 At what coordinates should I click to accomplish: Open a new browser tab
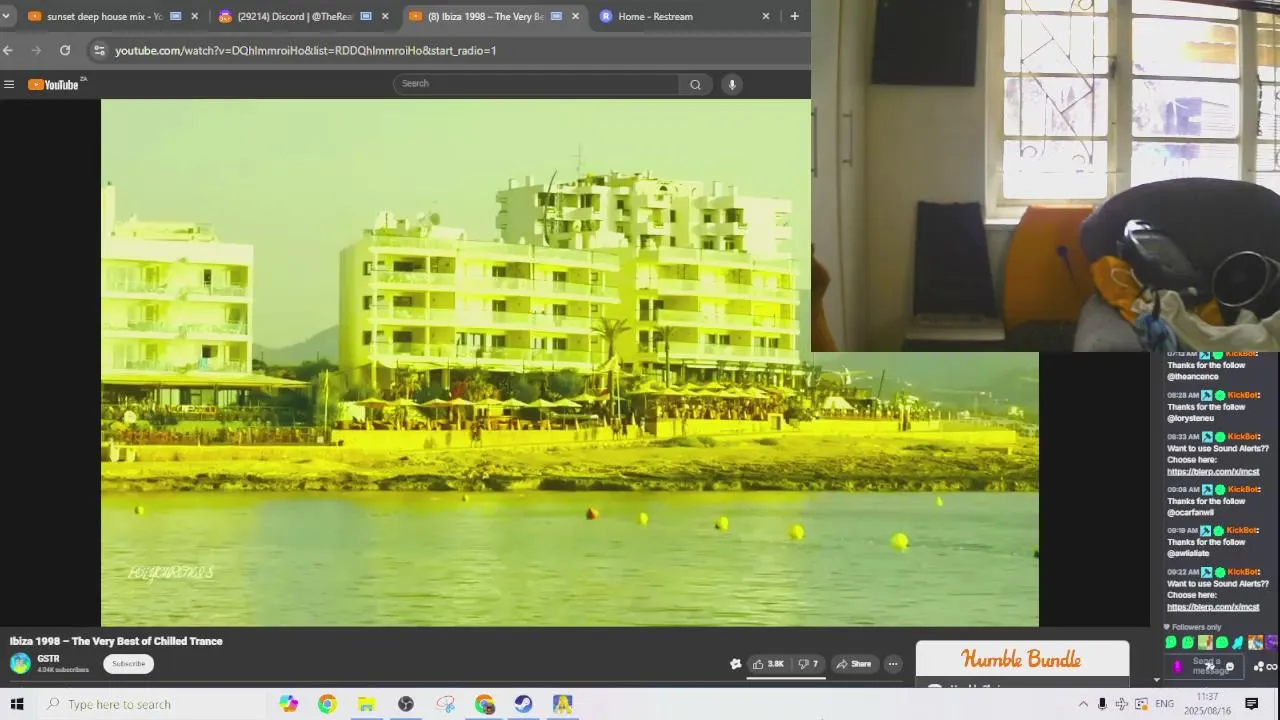pyautogui.click(x=794, y=16)
